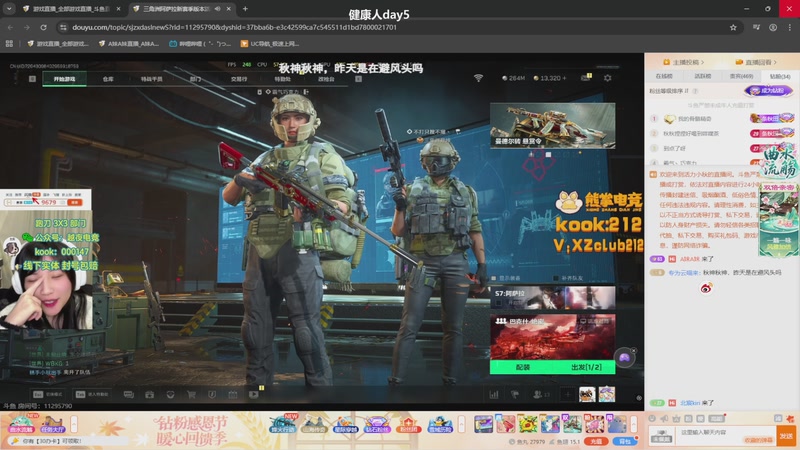Open the 直播回看 link in chat panel

click(757, 62)
